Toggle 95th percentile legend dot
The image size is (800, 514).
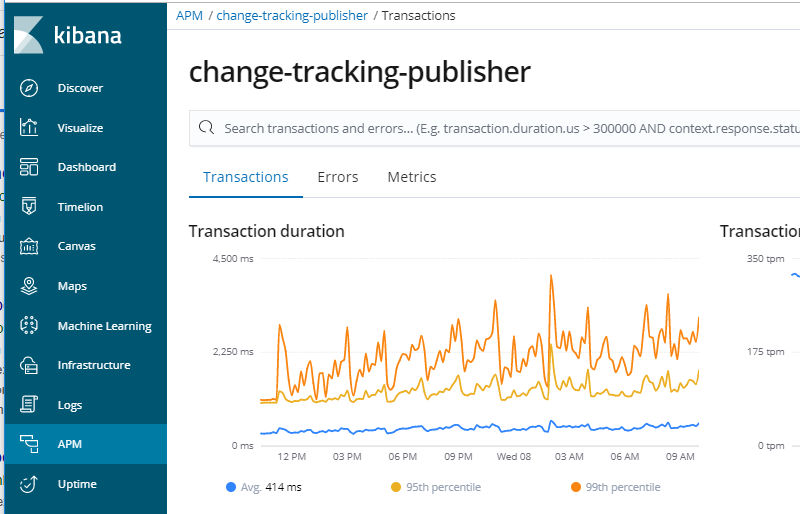click(396, 487)
